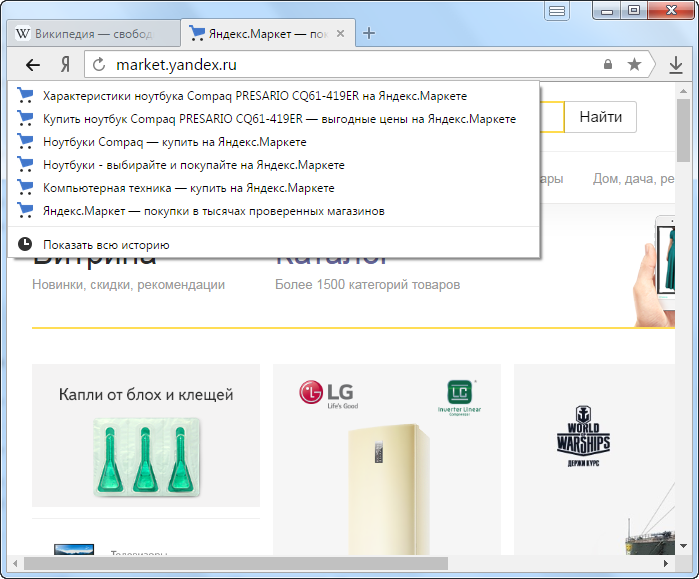Open history entry 'Ноутбуки - выбирайте и покупайте'
This screenshot has height=579, width=699.
(274, 165)
